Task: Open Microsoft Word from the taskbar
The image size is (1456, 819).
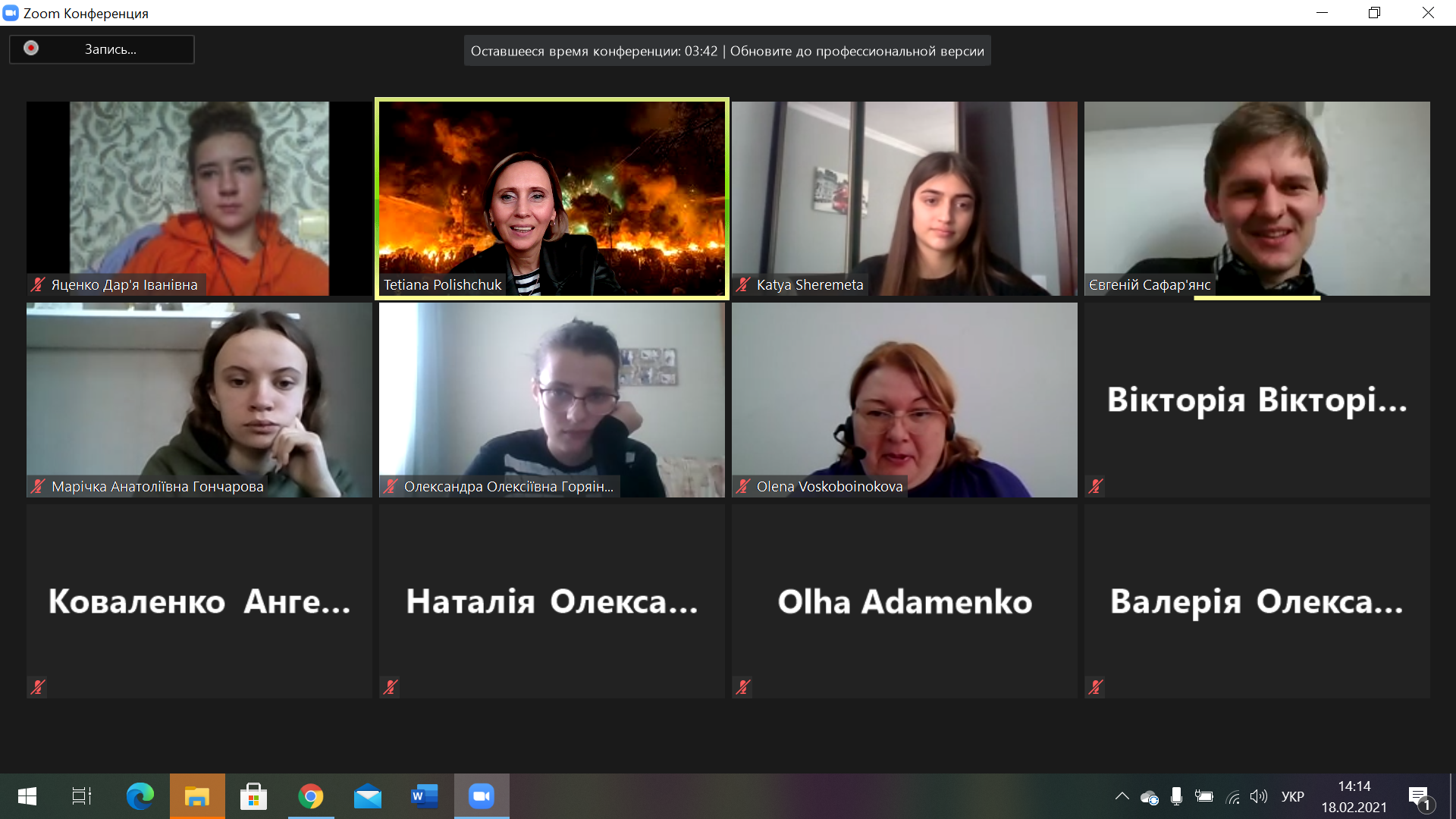Action: (424, 796)
